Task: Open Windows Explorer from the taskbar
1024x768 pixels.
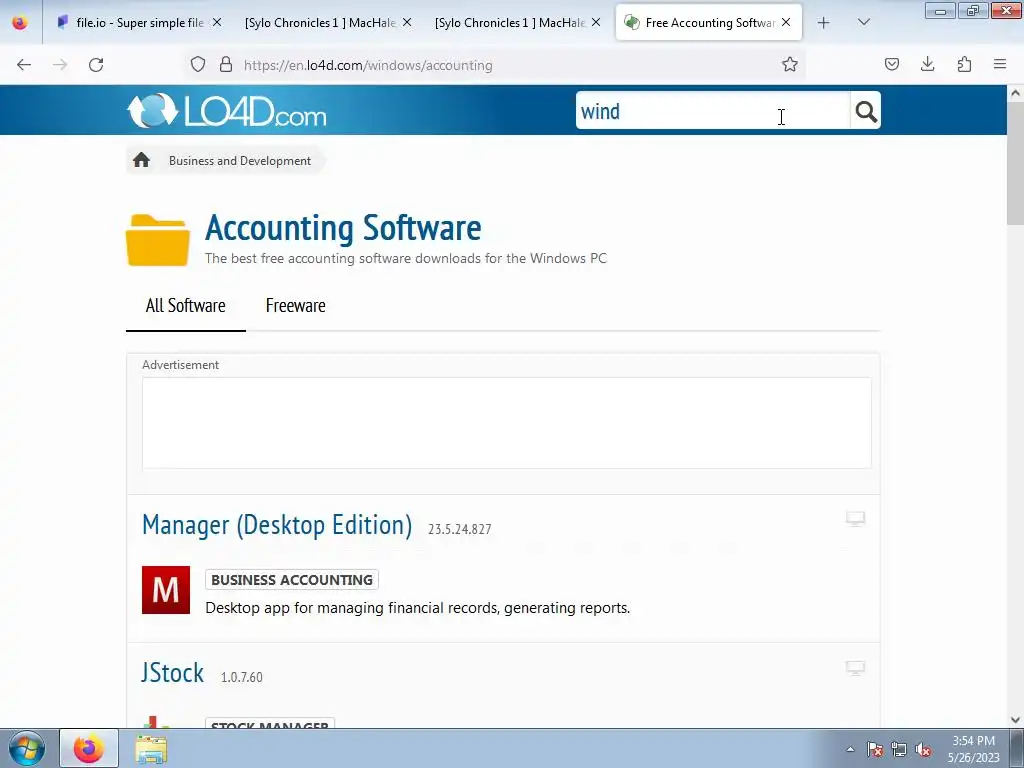Action: coord(151,748)
